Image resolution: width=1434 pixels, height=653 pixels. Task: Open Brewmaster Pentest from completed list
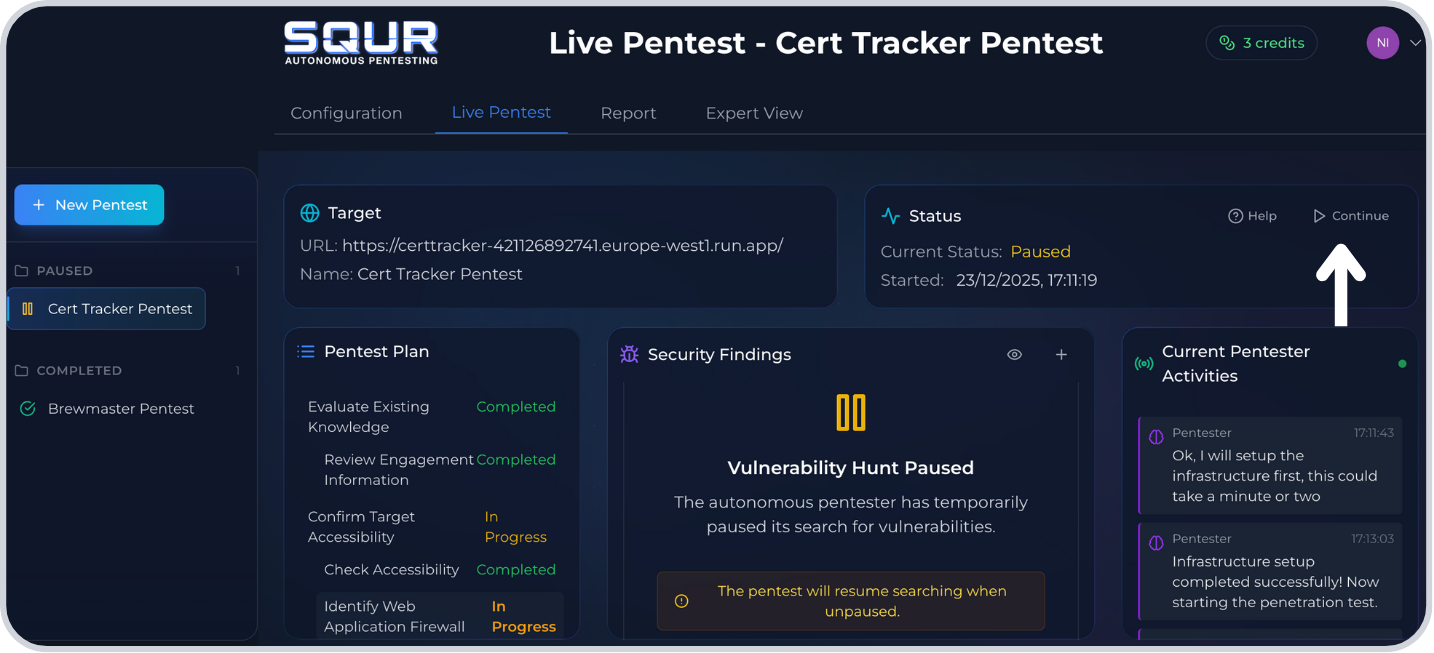tap(120, 409)
